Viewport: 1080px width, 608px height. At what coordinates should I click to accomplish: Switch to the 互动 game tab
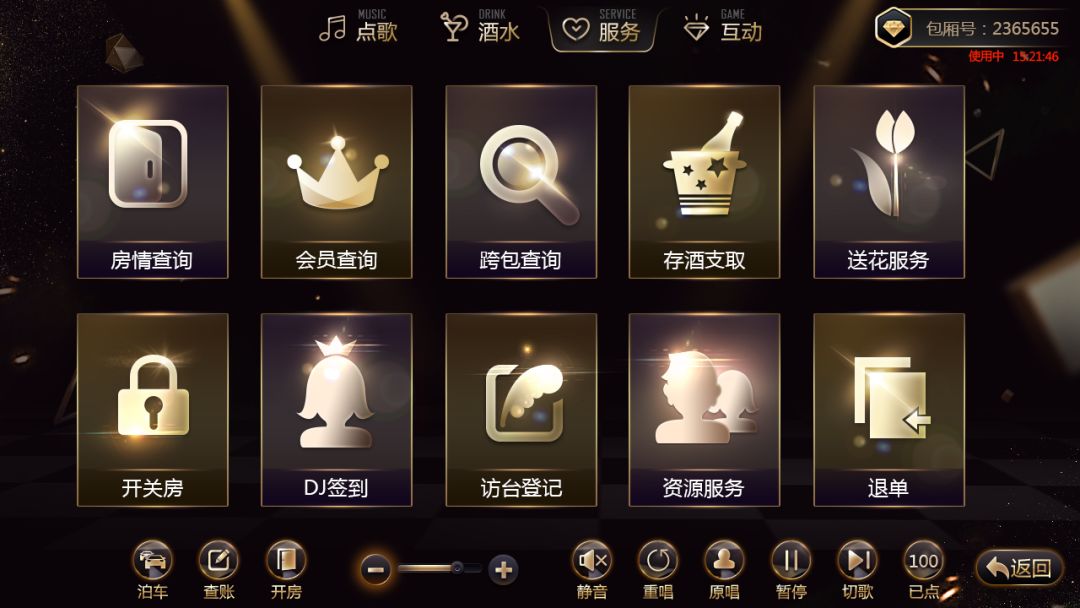point(723,28)
